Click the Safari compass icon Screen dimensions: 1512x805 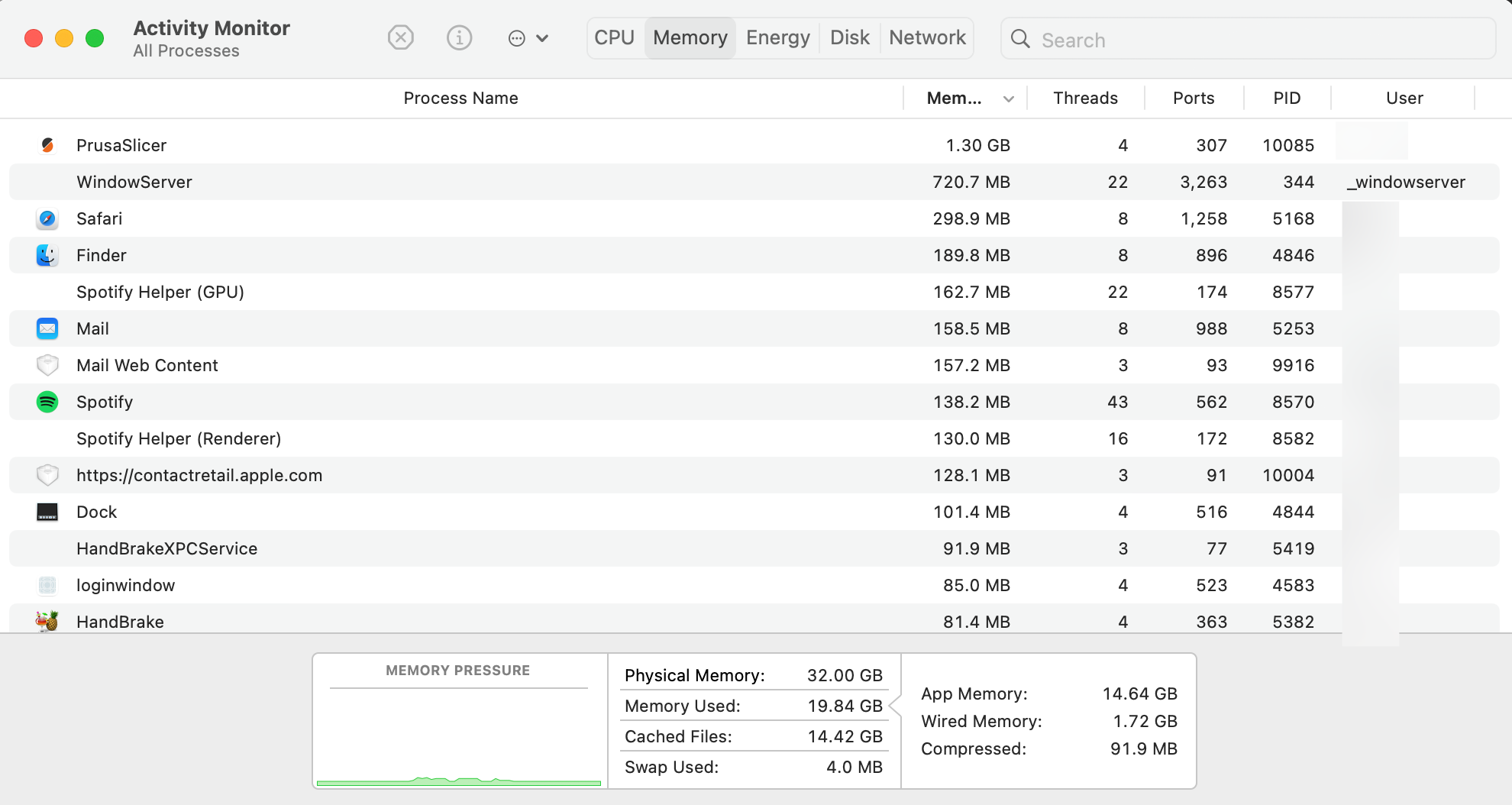point(47,218)
